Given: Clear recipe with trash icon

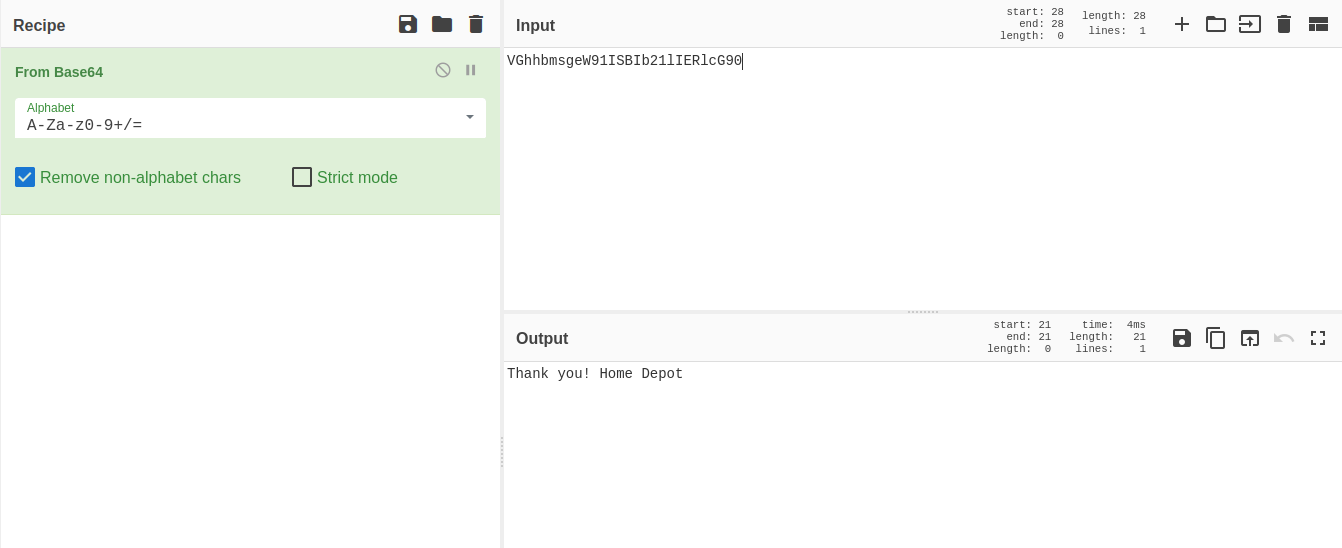Looking at the screenshot, I should pos(476,24).
